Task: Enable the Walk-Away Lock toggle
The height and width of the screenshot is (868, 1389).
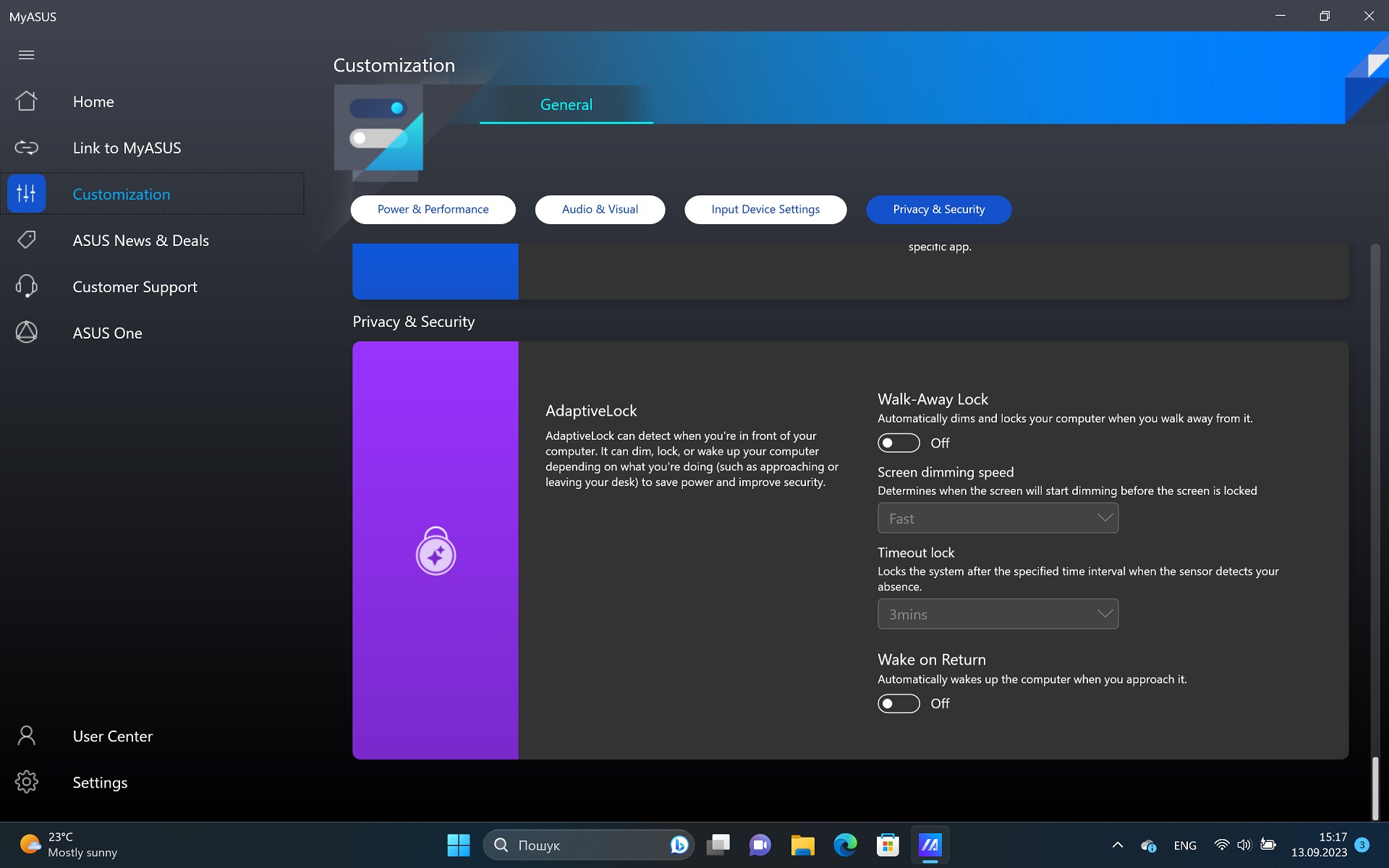Action: click(899, 443)
